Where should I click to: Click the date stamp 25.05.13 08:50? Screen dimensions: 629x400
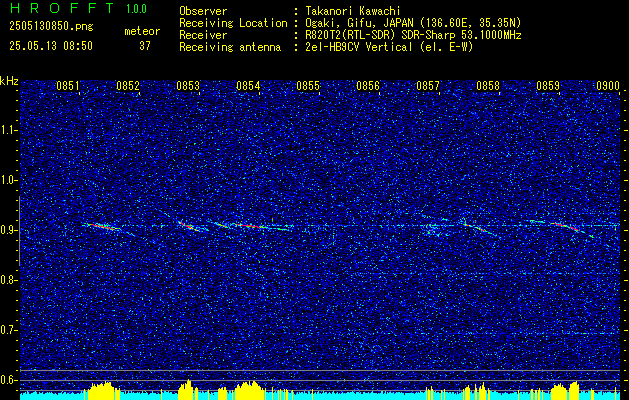(x=51, y=46)
